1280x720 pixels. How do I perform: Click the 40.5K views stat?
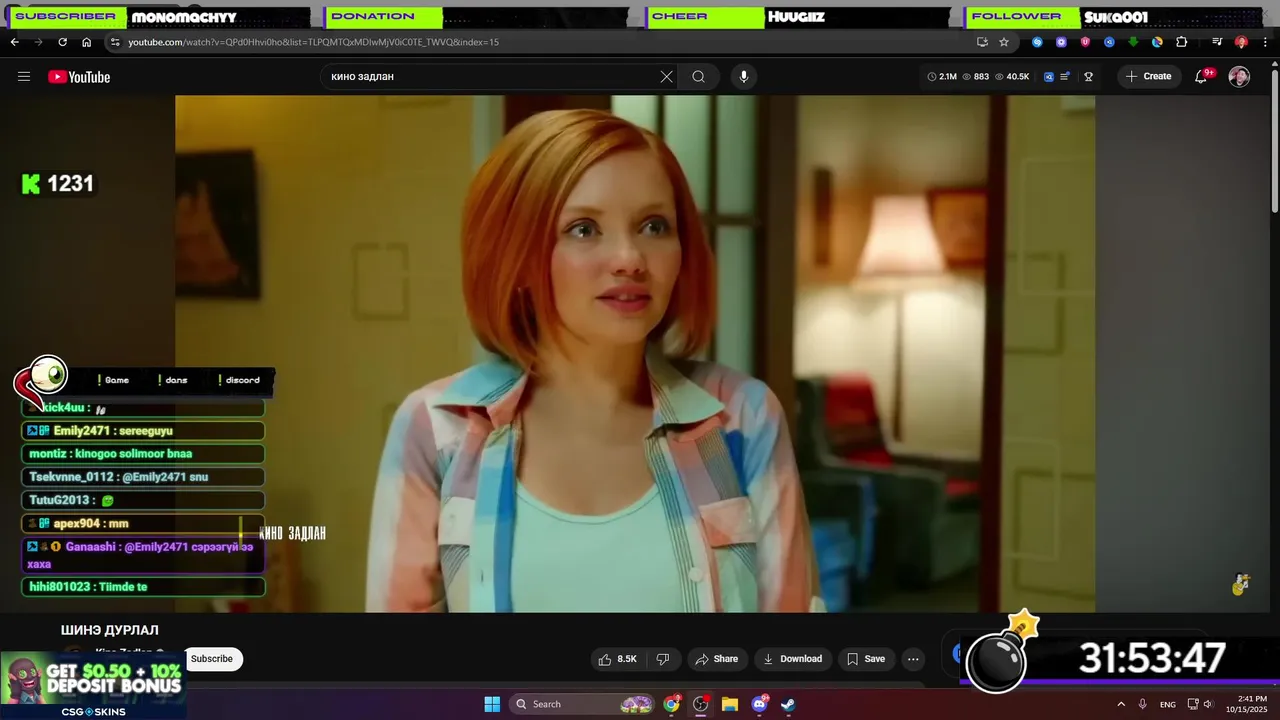click(1011, 77)
